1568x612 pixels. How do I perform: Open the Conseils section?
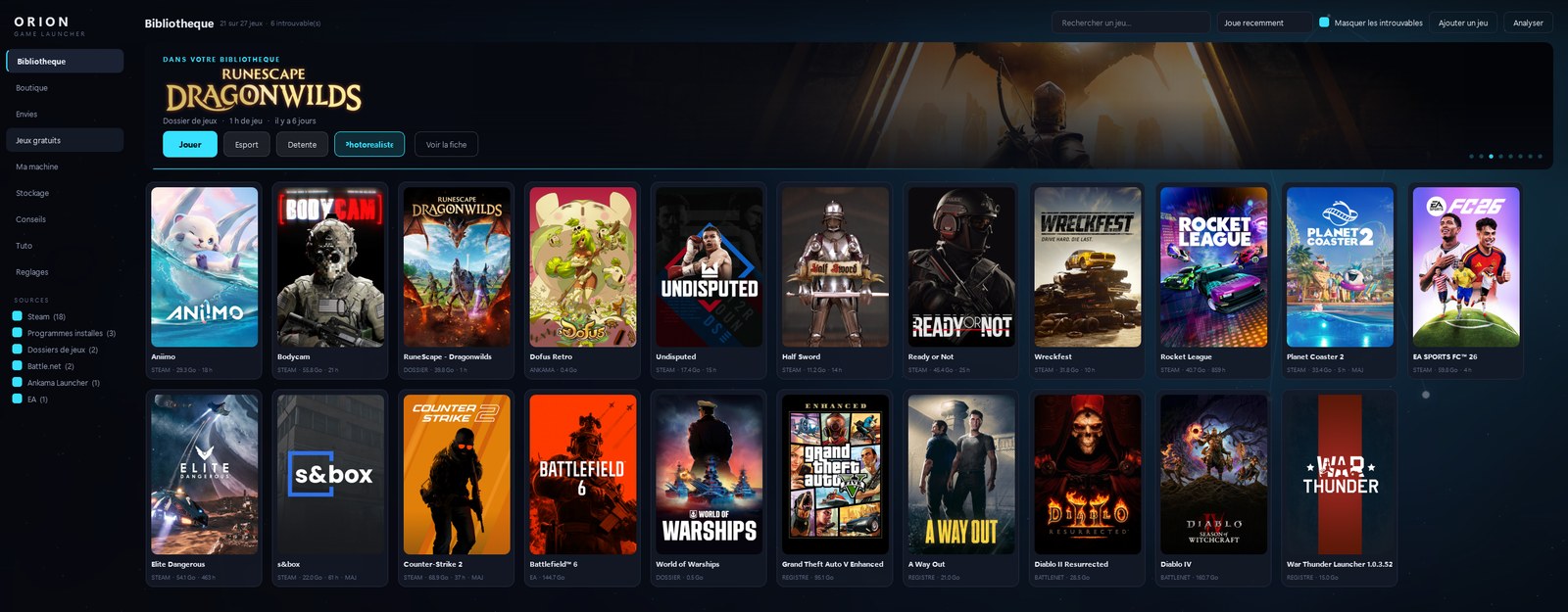65,219
